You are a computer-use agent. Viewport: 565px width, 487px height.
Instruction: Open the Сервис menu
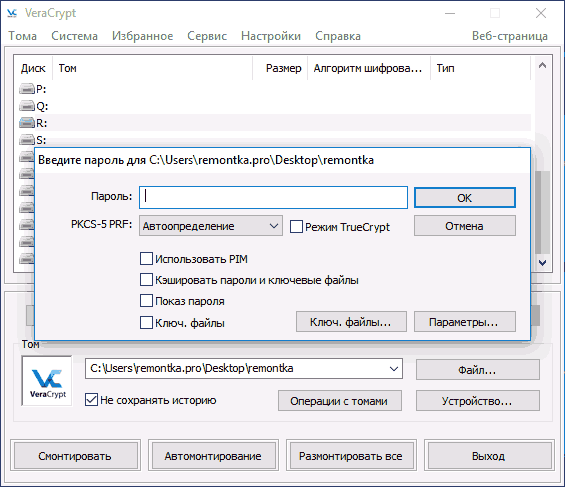point(207,36)
